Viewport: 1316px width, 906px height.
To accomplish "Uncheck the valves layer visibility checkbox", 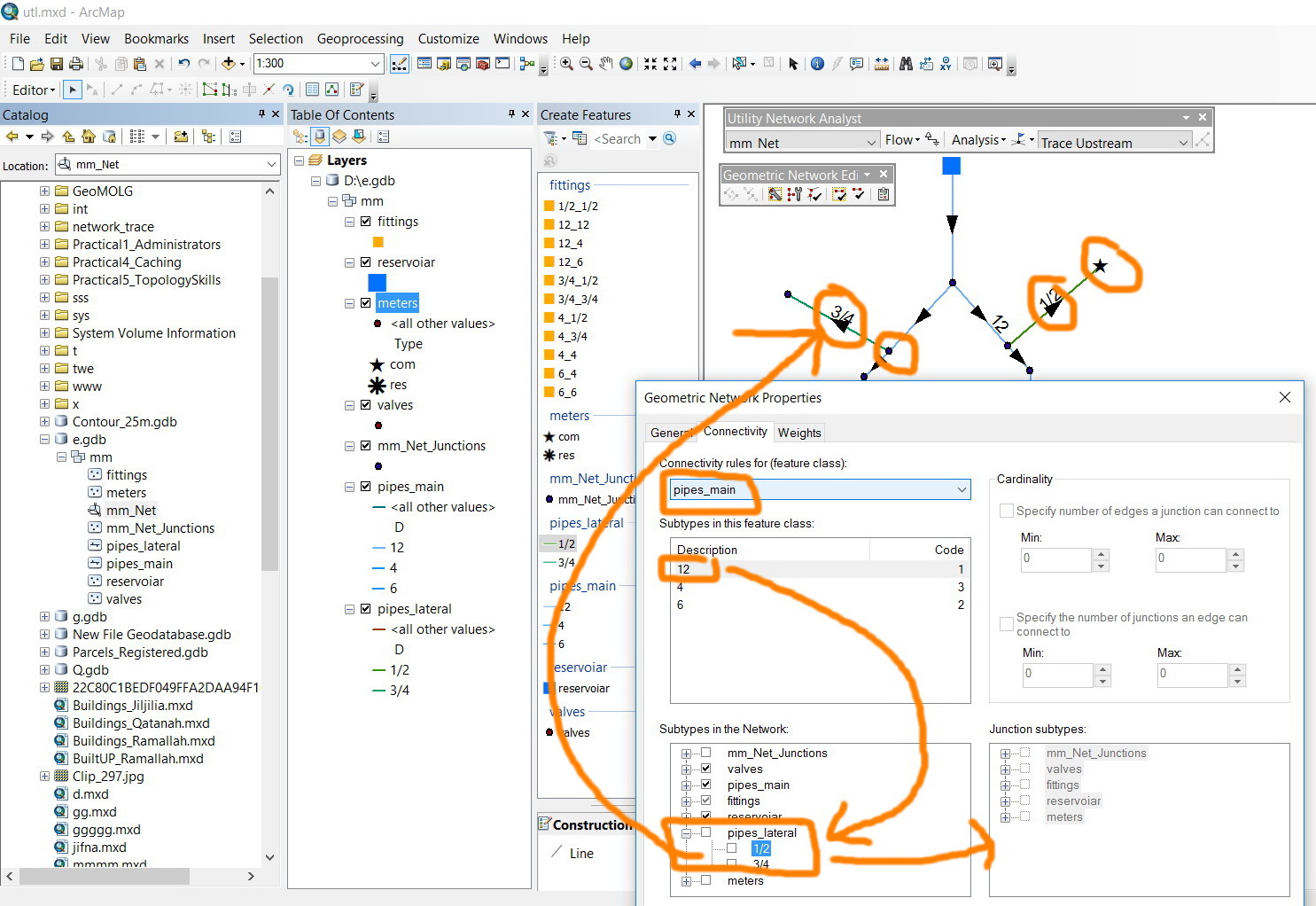I will [365, 405].
